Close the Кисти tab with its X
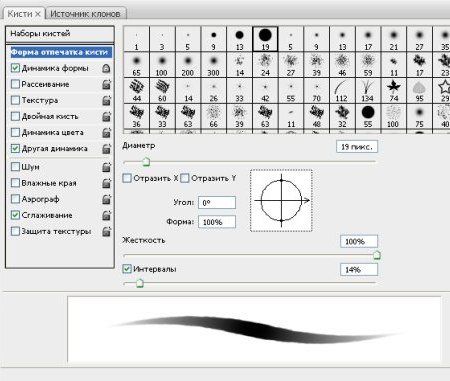The image size is (450, 381). click(x=38, y=14)
